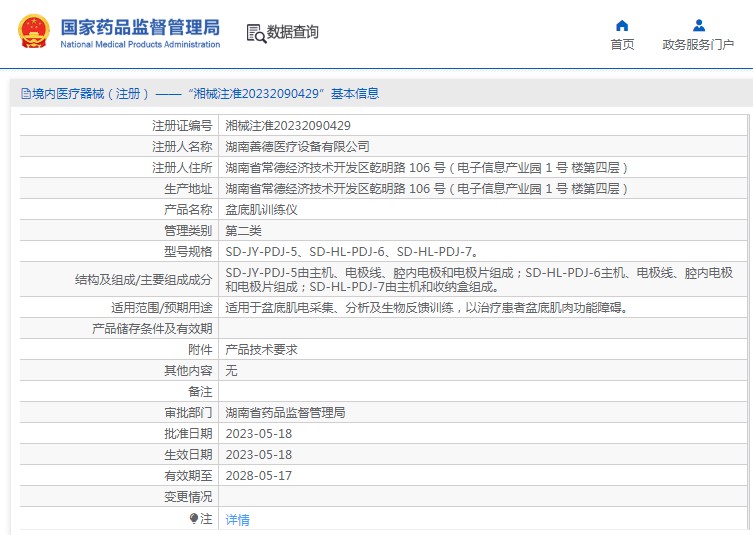
Task: Click 其他内容 value 无
Action: tap(231, 371)
